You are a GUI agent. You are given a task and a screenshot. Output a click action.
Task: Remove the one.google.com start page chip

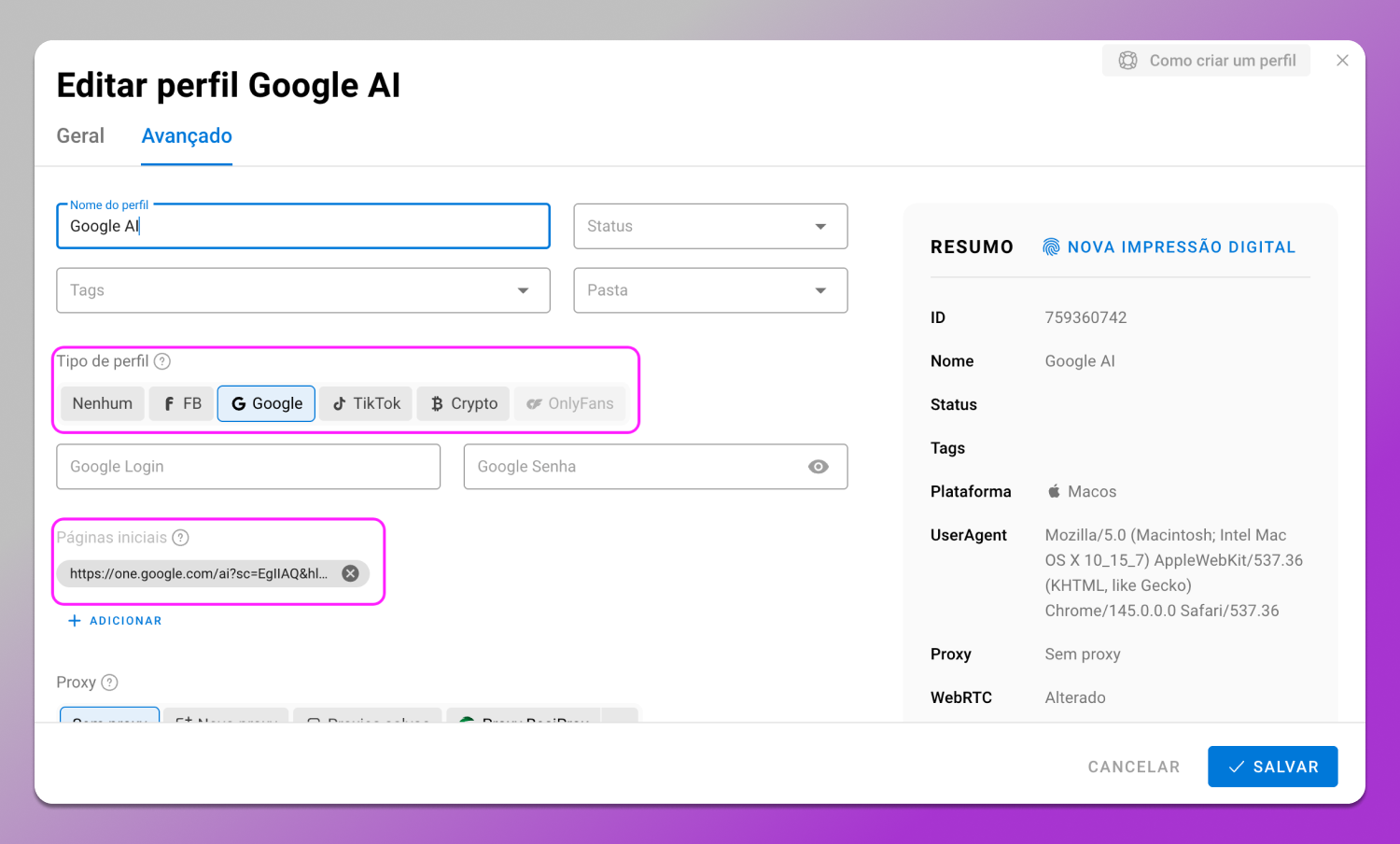click(350, 573)
